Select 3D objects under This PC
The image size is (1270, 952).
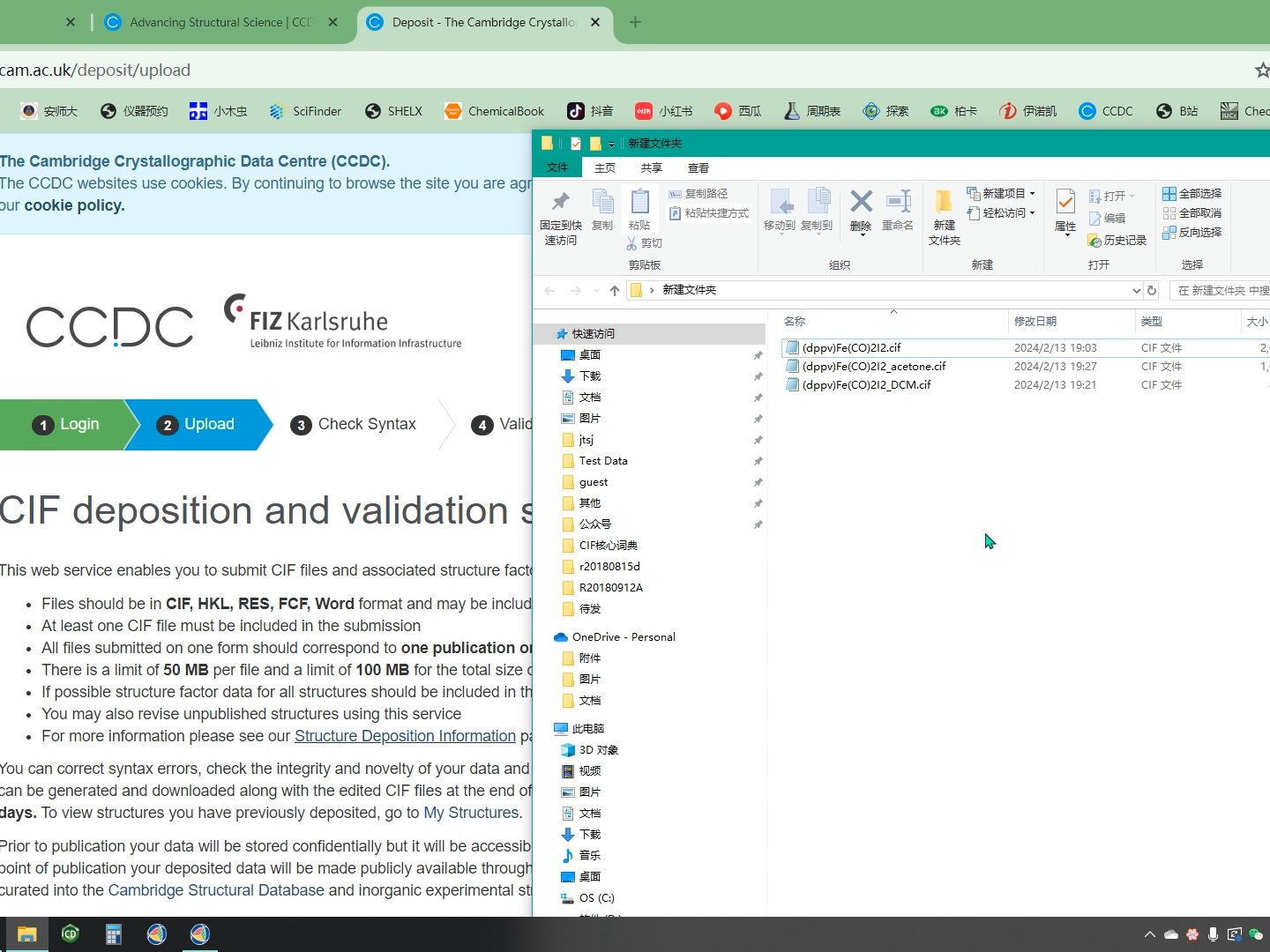point(598,750)
